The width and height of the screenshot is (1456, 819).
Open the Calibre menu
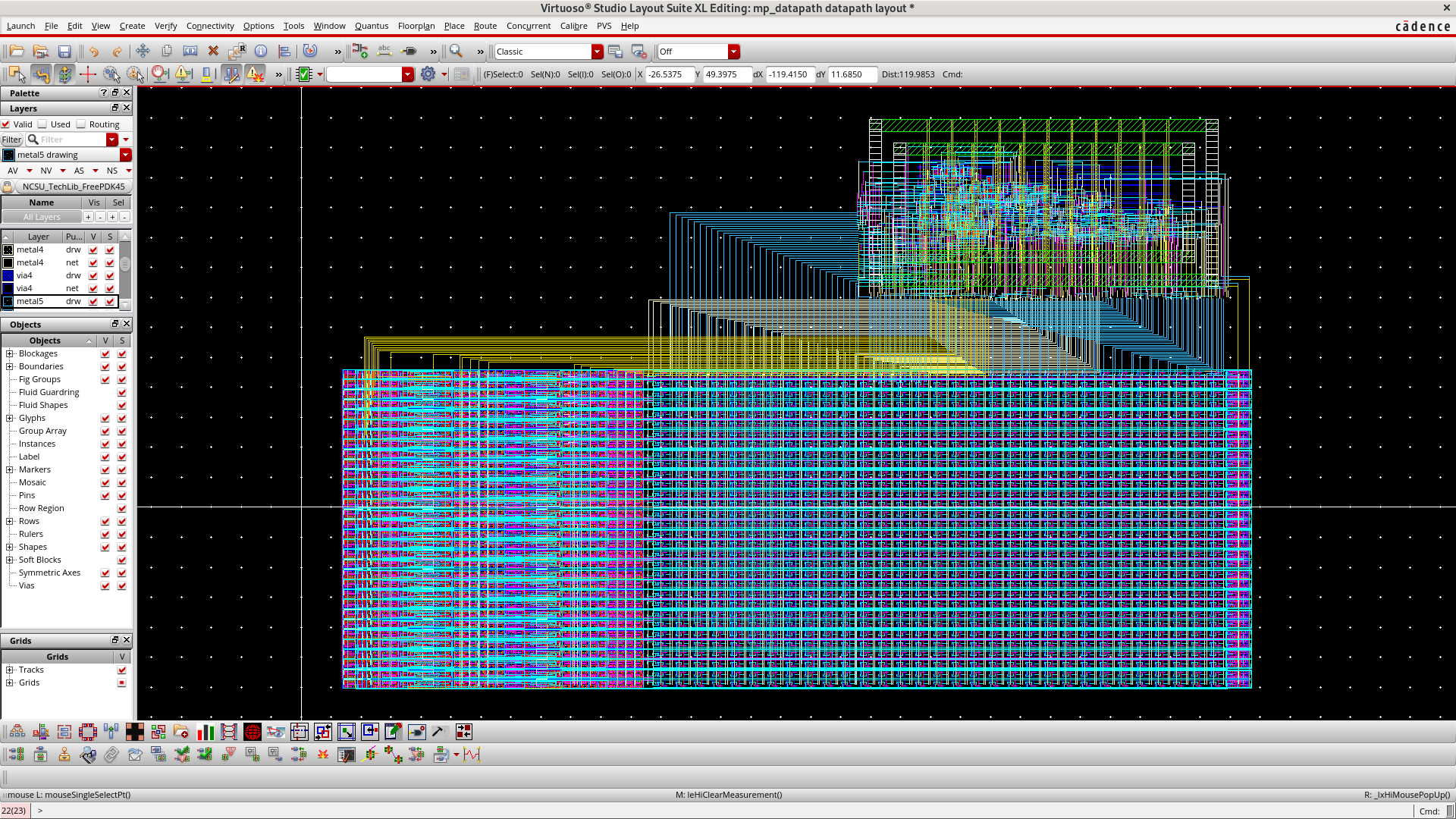coord(573,26)
